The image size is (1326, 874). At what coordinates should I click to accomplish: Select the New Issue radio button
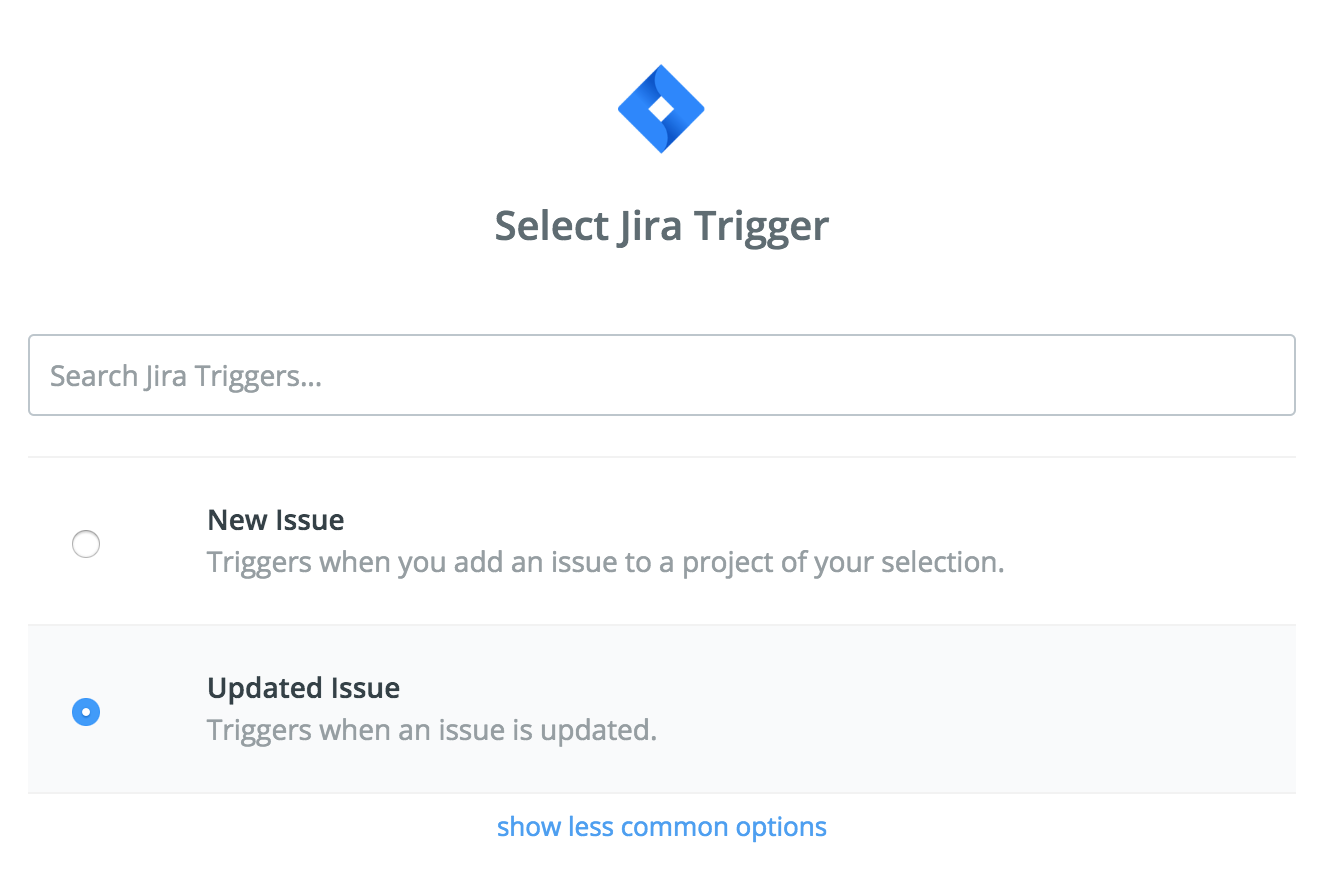[86, 544]
